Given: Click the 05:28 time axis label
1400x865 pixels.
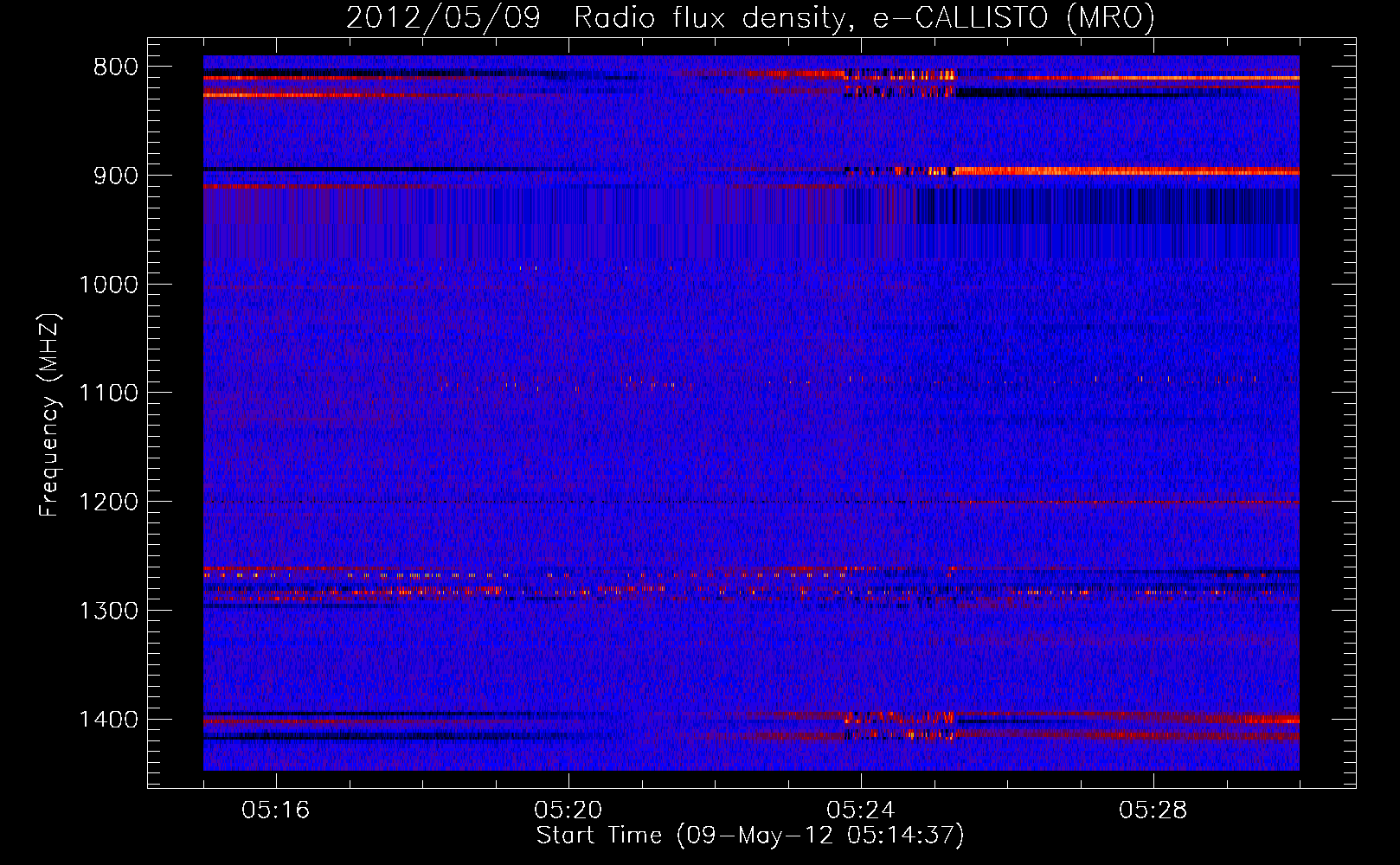Looking at the screenshot, I should point(1153,811).
